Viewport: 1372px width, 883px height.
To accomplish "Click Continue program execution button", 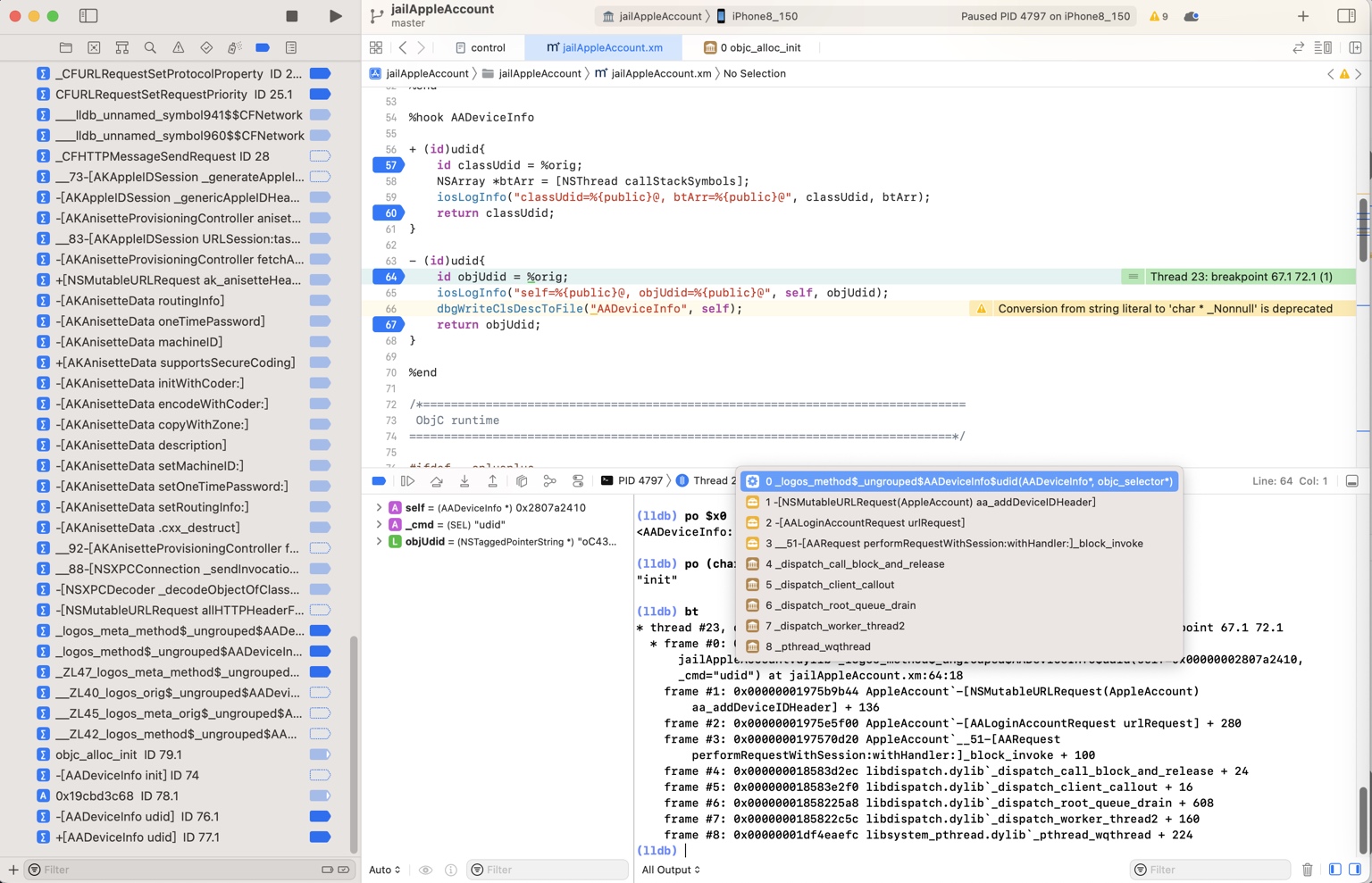I will (x=407, y=481).
